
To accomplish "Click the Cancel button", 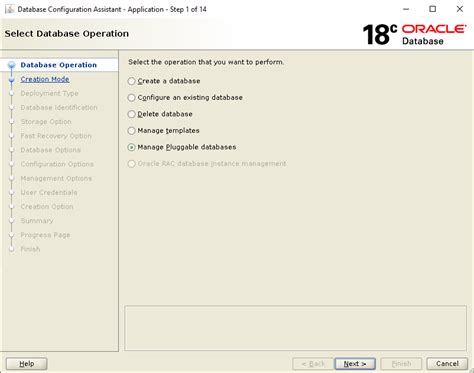I will [x=447, y=364].
